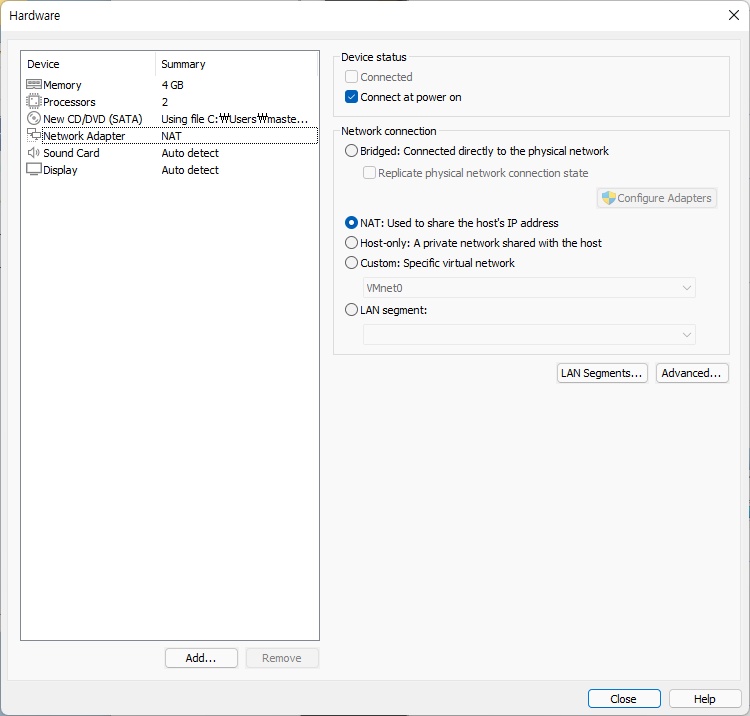Click Sound Card's Auto detect summary
Viewport: 750px width, 716px height.
click(190, 153)
